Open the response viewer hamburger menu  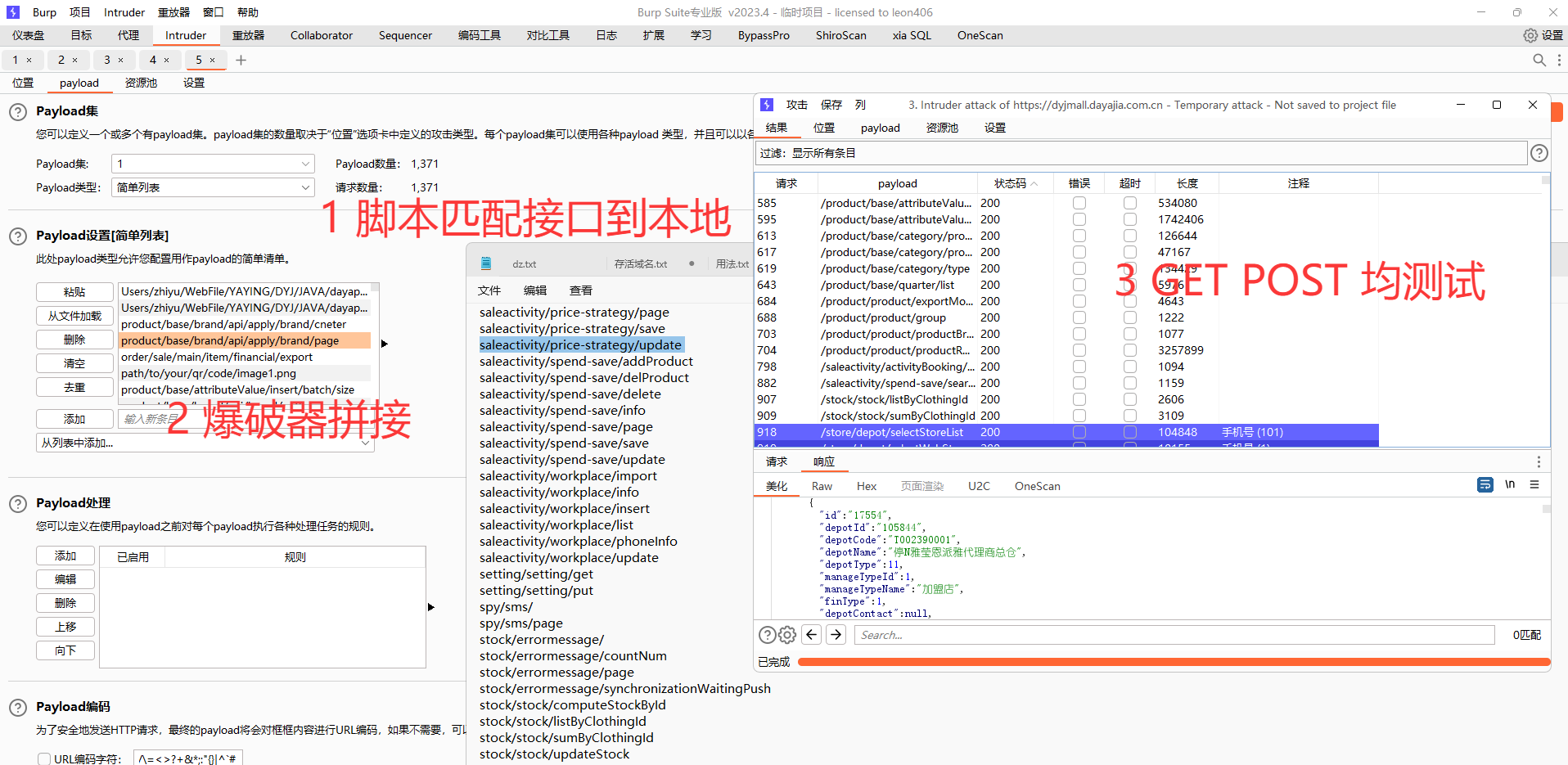[x=1534, y=484]
